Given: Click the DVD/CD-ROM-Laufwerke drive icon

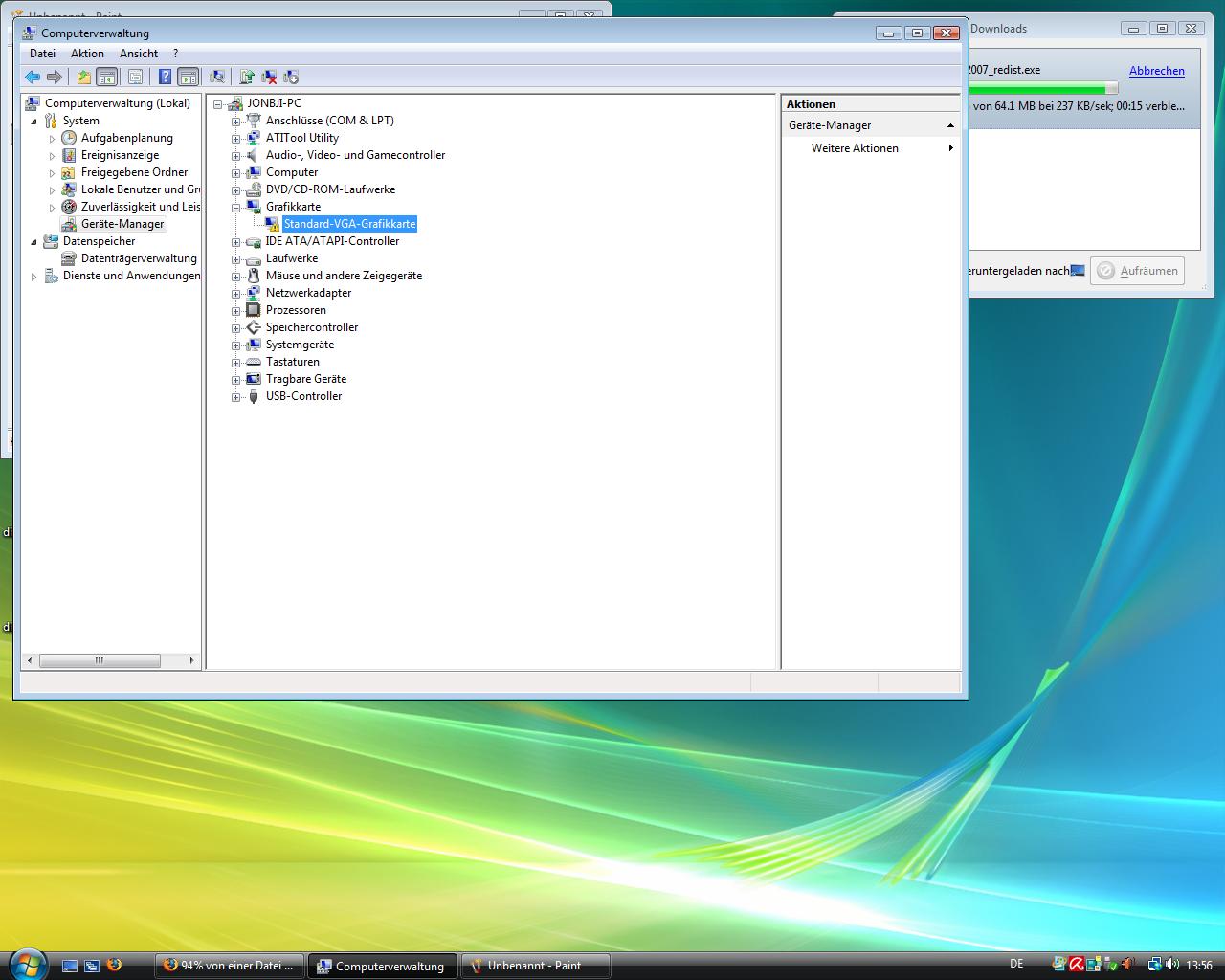Looking at the screenshot, I should coord(254,189).
